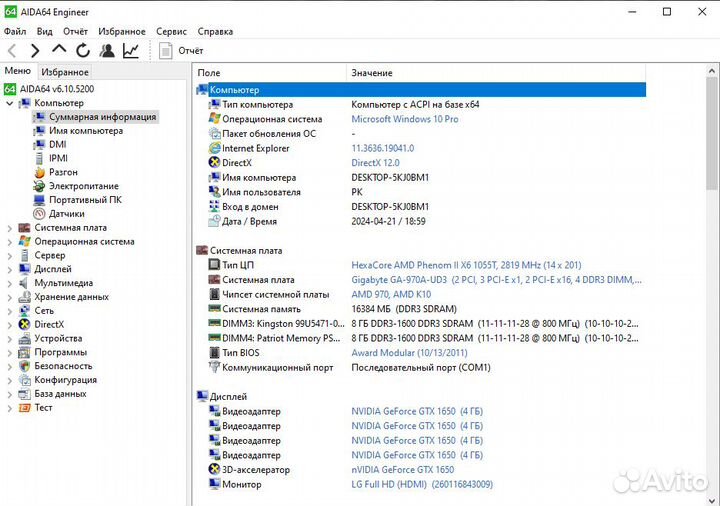Click the vertical scrollbar up arrow
Screen dimensions: 720x506
(712, 71)
